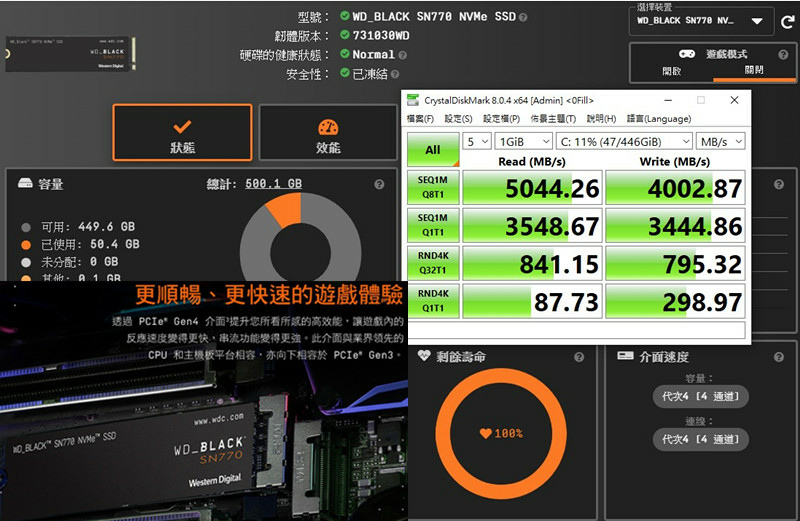
Task: Click the All button in CrystalDiskMark
Action: (433, 150)
